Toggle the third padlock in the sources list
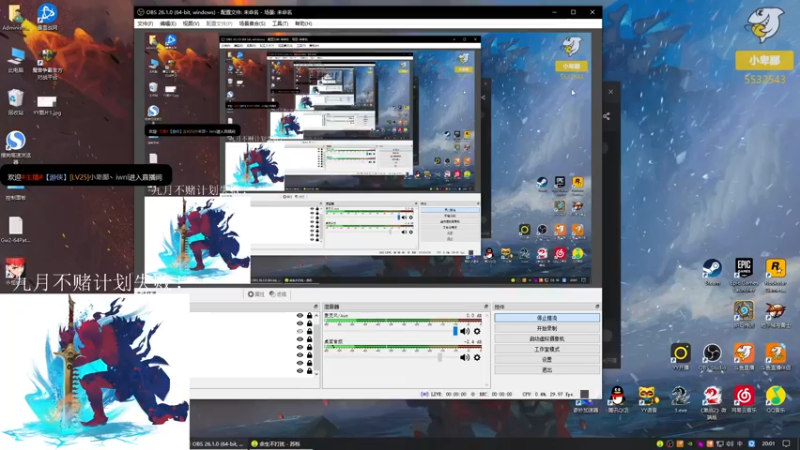The image size is (800, 450). tap(309, 331)
